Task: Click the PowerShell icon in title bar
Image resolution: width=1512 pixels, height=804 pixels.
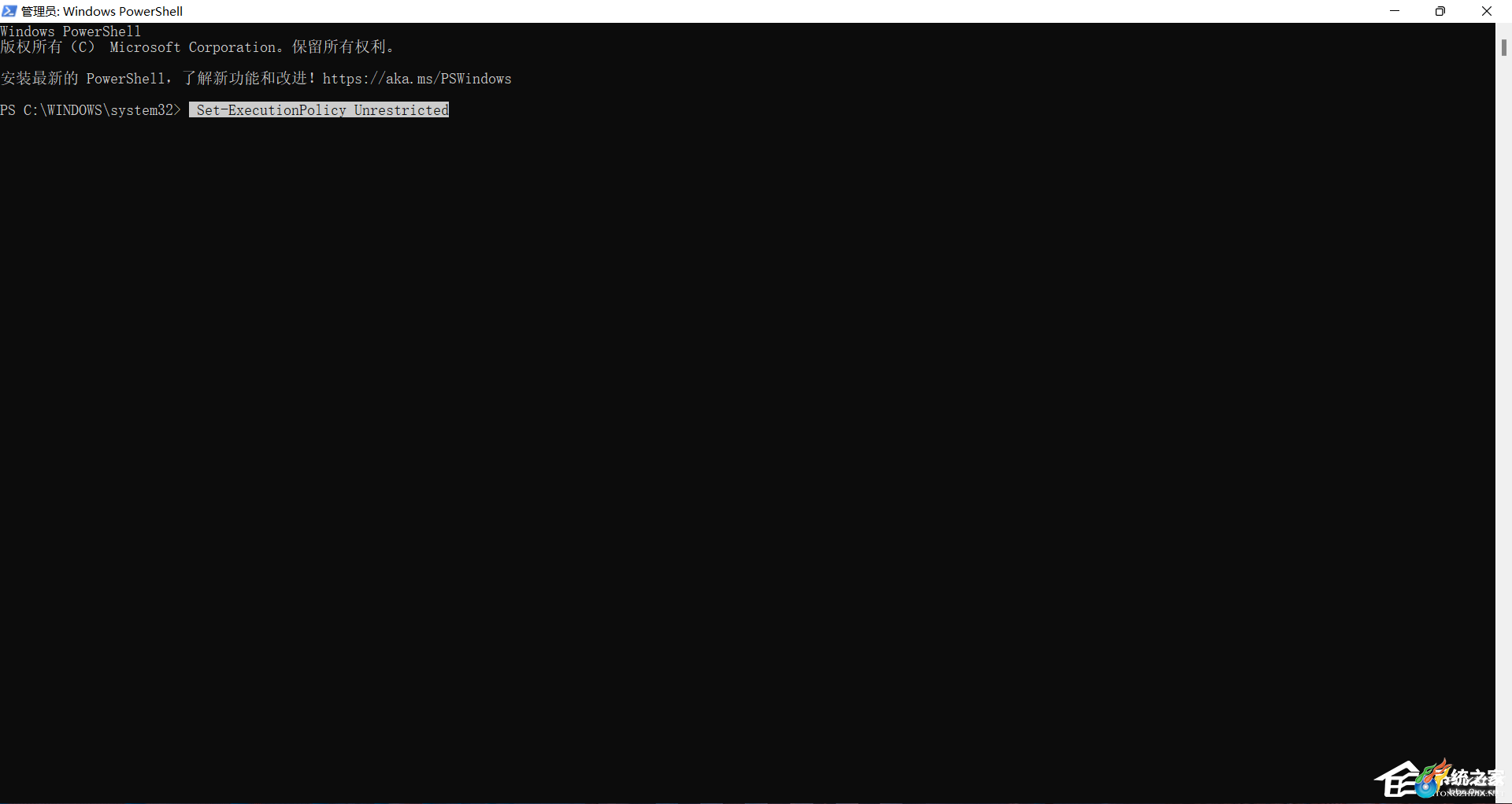Action: (x=9, y=11)
